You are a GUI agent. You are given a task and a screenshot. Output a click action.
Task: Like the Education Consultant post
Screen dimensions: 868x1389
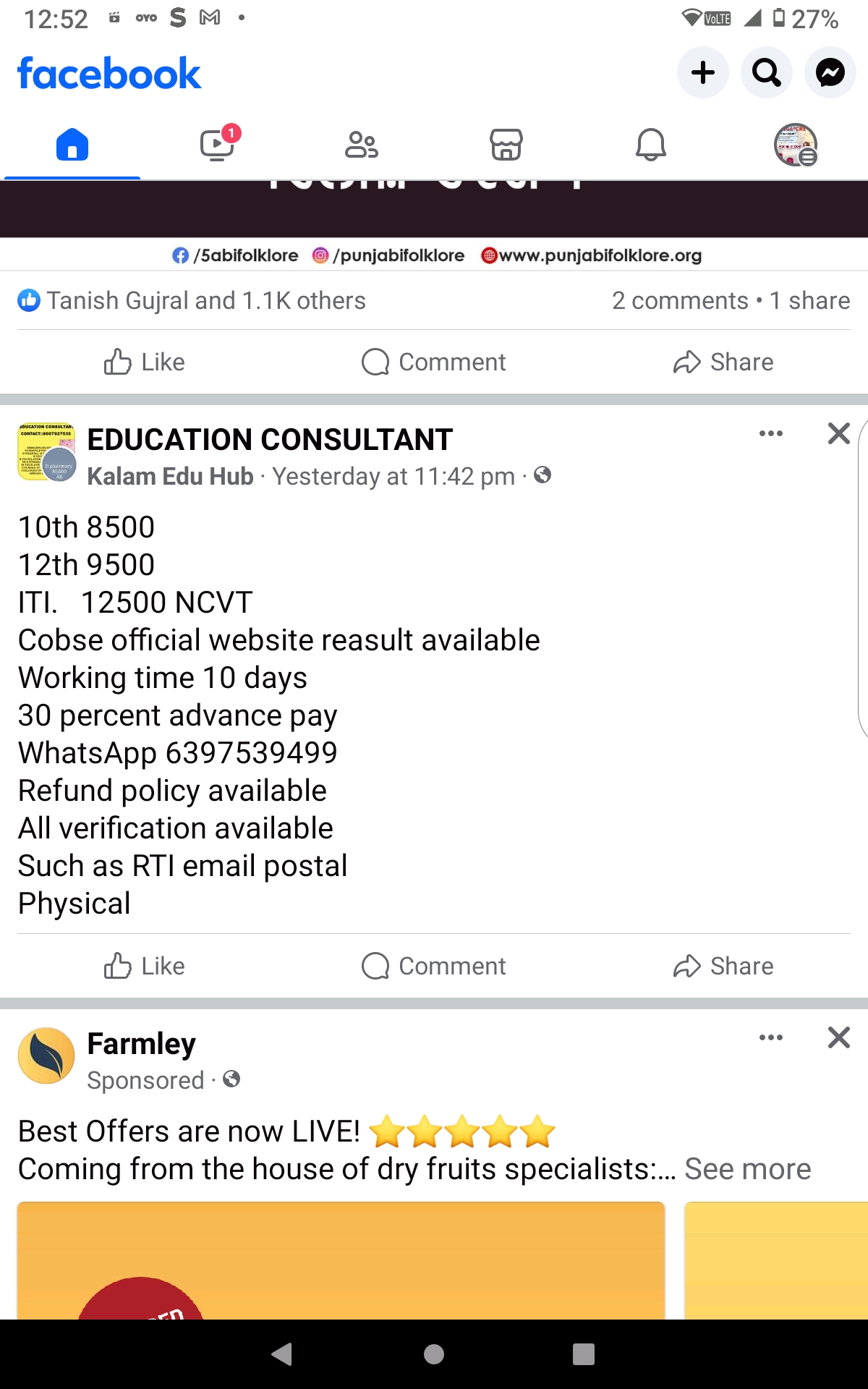coord(145,966)
